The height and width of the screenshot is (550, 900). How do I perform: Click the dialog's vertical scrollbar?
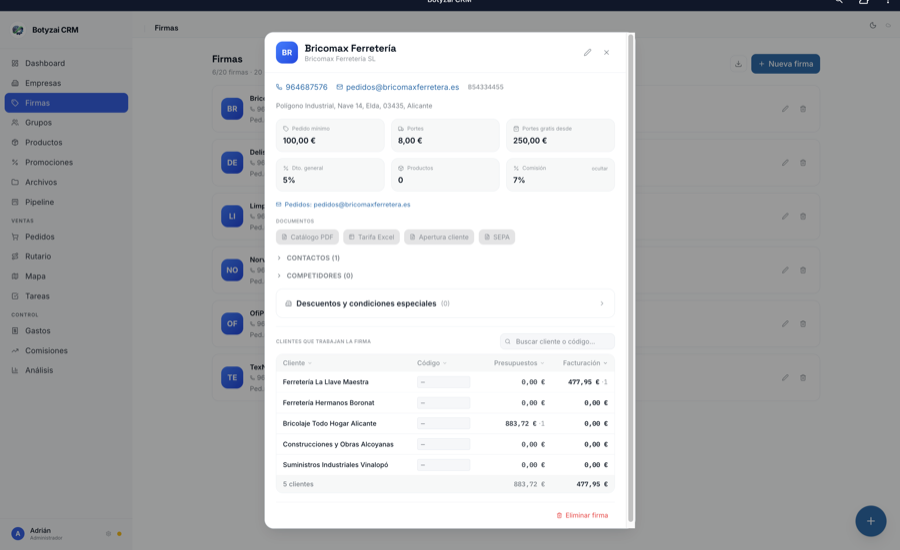631,278
